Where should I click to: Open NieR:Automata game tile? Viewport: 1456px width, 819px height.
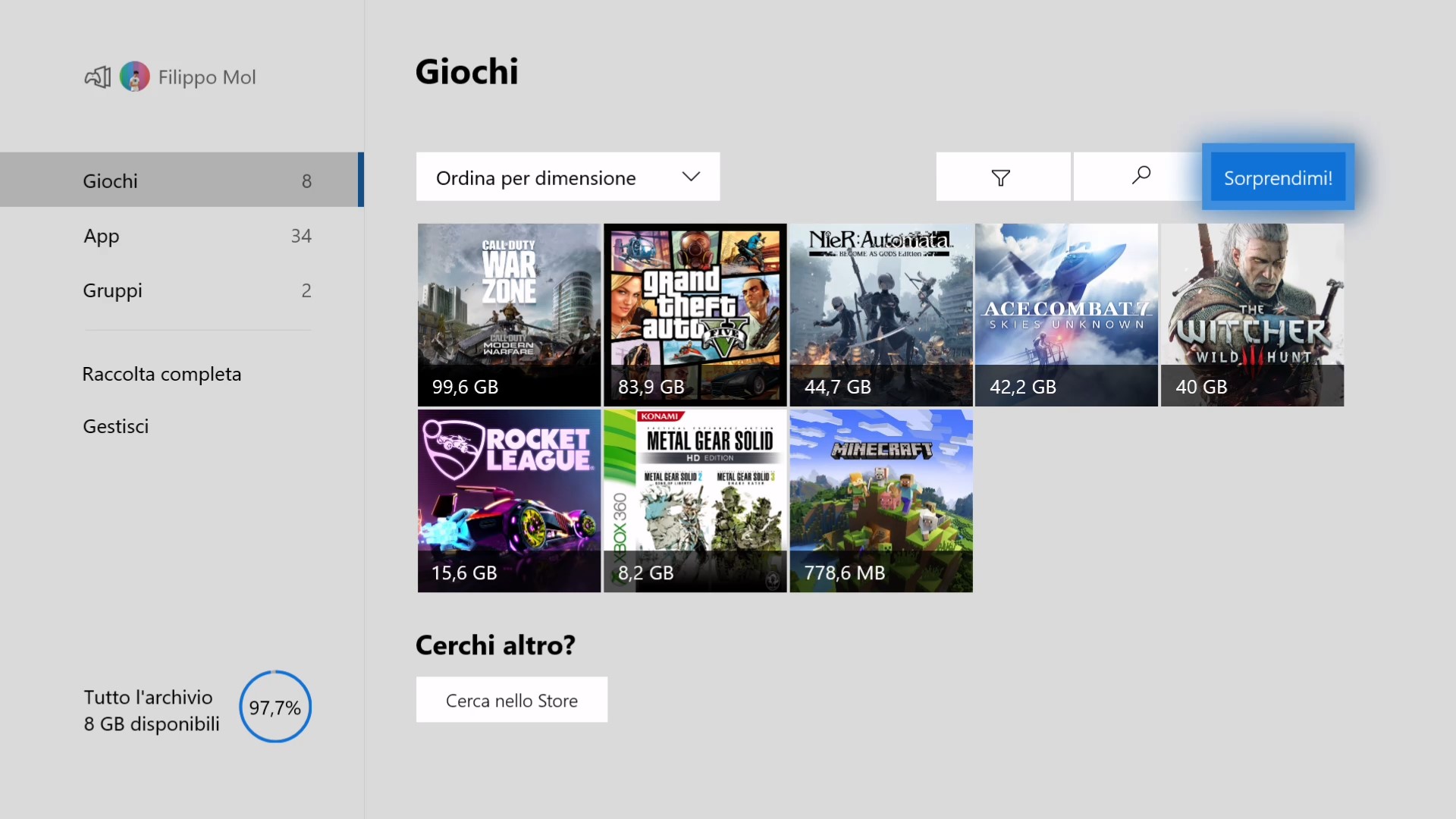881,315
